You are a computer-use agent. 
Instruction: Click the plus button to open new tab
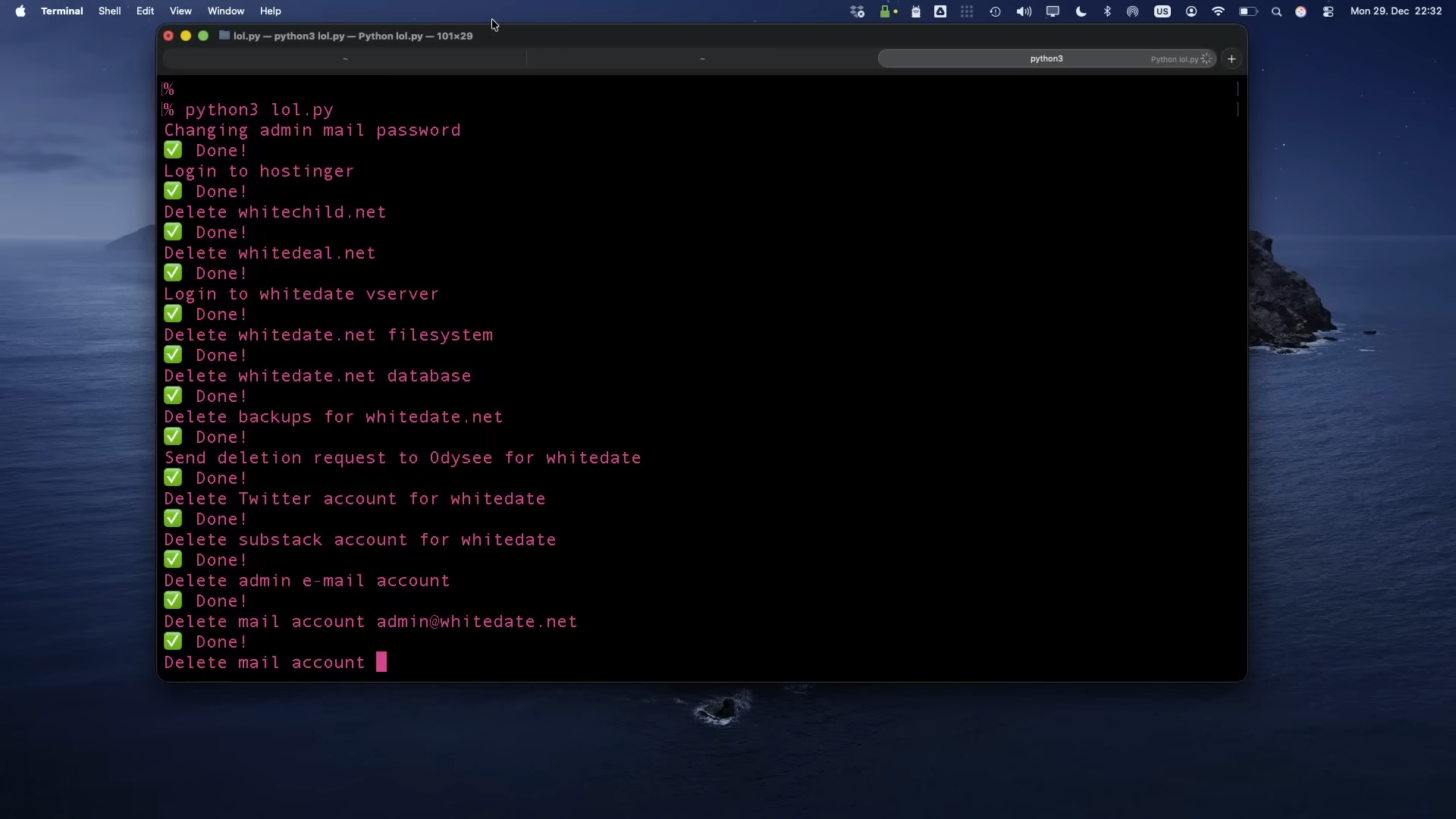coord(1231,58)
